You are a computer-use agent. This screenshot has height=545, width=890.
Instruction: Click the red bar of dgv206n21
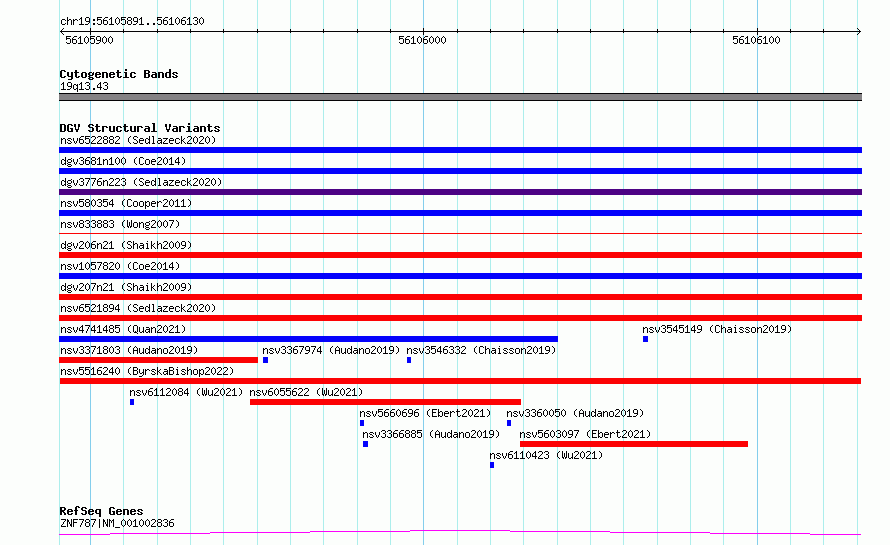click(460, 255)
